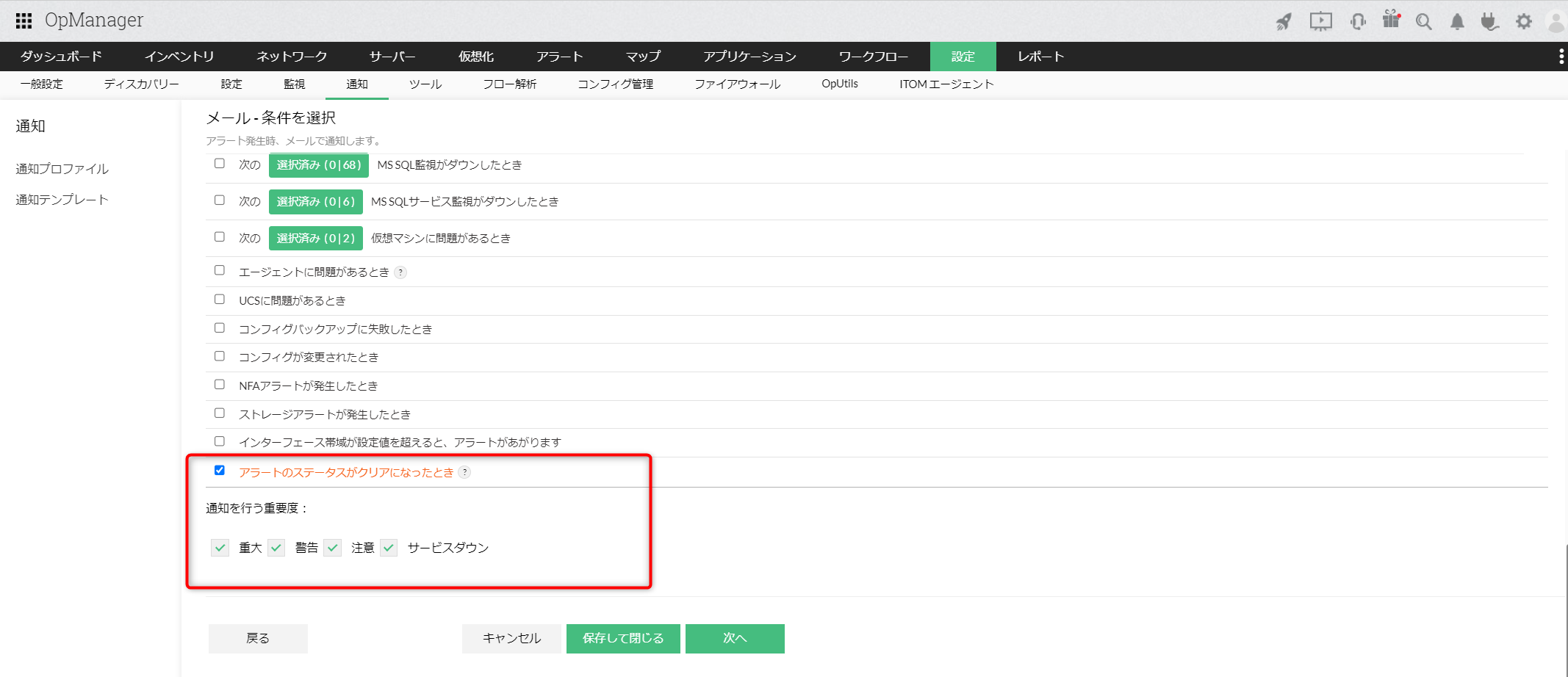Open 設定 sub-tab next to ディスカバリー

231,84
